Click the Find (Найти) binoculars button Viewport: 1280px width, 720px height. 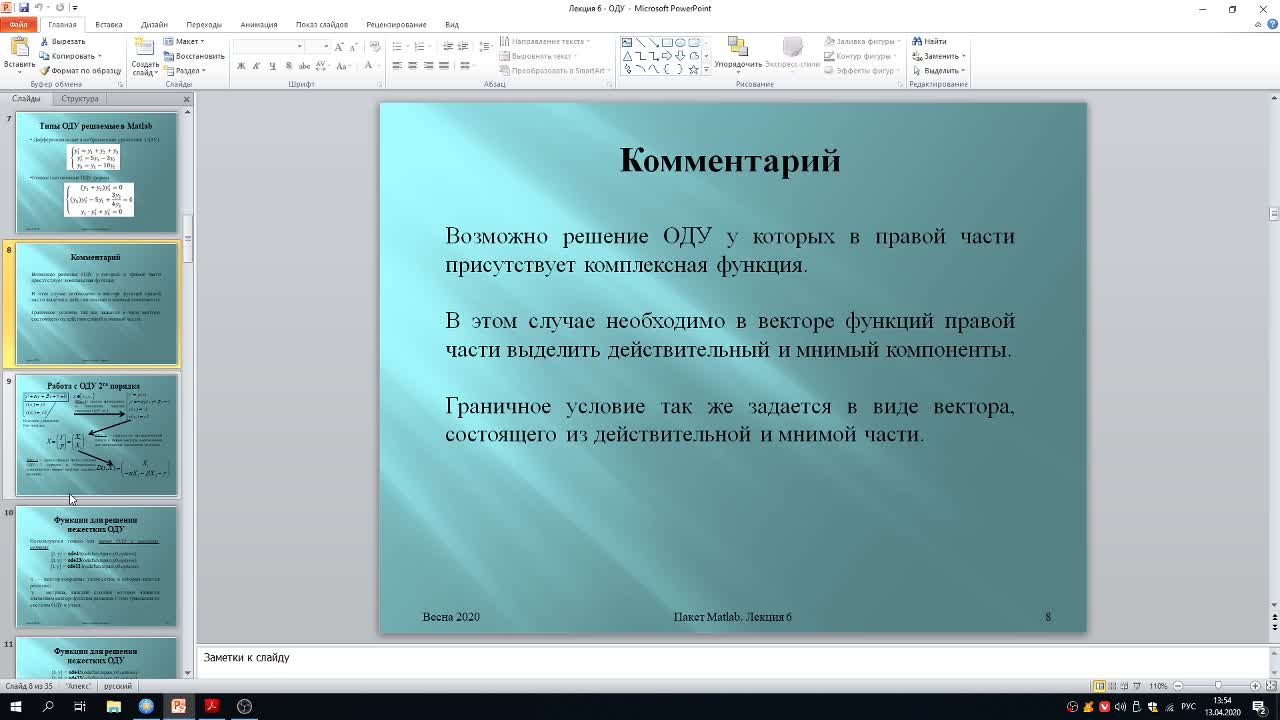click(929, 42)
